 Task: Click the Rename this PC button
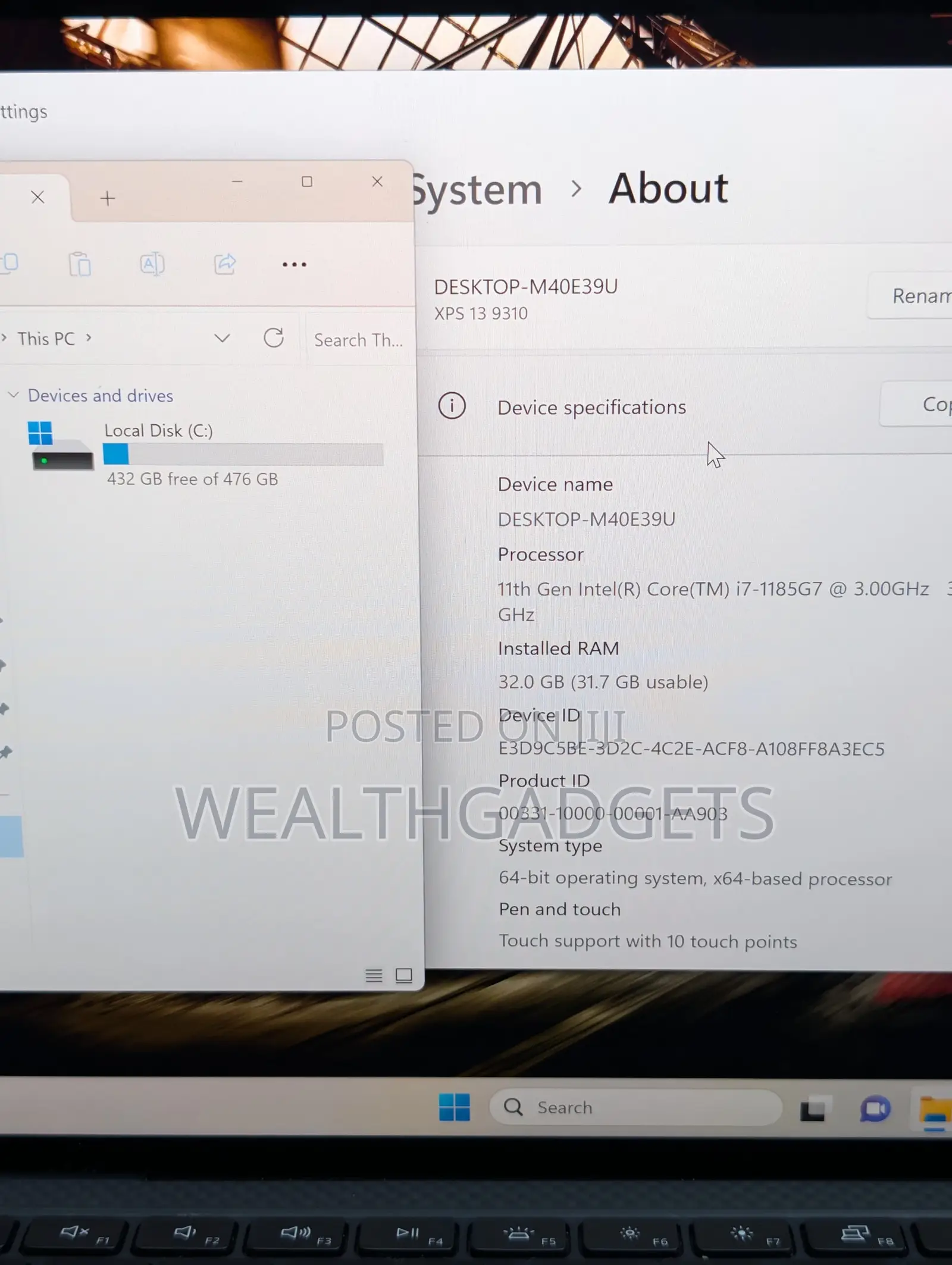910,296
